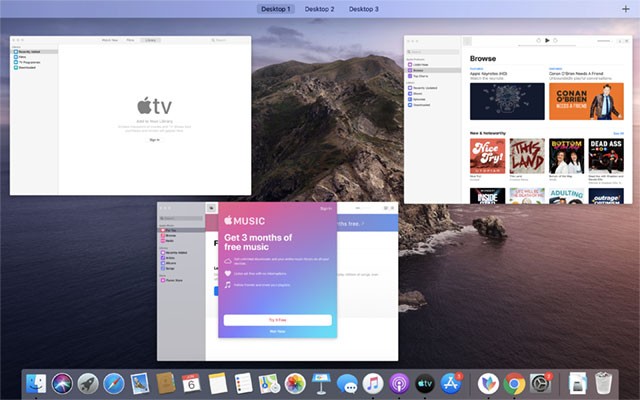The width and height of the screenshot is (640, 400).
Task: Select Recently Added in Music sidebar
Action: [181, 253]
